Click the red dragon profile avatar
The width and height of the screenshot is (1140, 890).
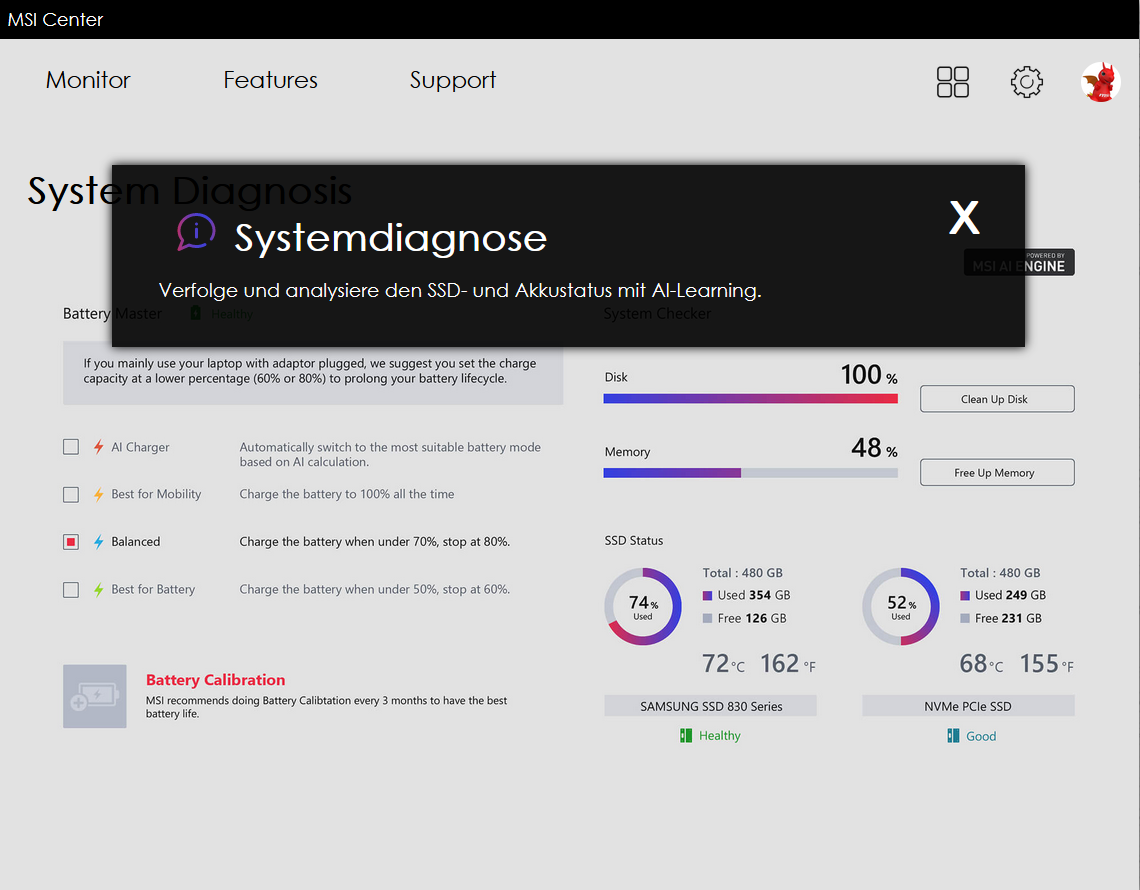[1100, 81]
